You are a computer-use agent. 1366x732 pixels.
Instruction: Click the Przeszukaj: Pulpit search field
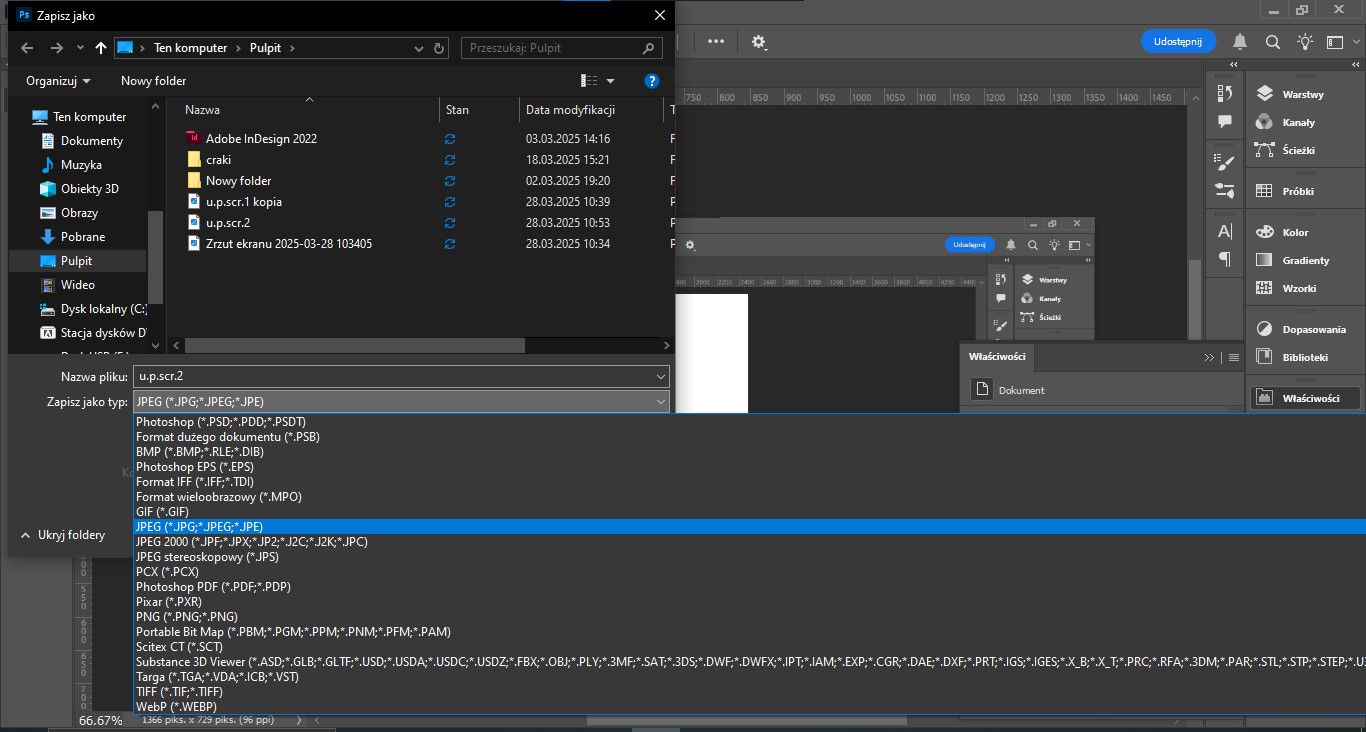562,48
